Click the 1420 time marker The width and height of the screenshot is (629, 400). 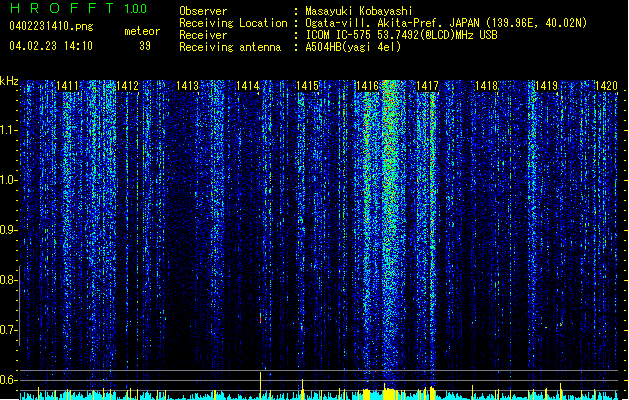[x=606, y=86]
